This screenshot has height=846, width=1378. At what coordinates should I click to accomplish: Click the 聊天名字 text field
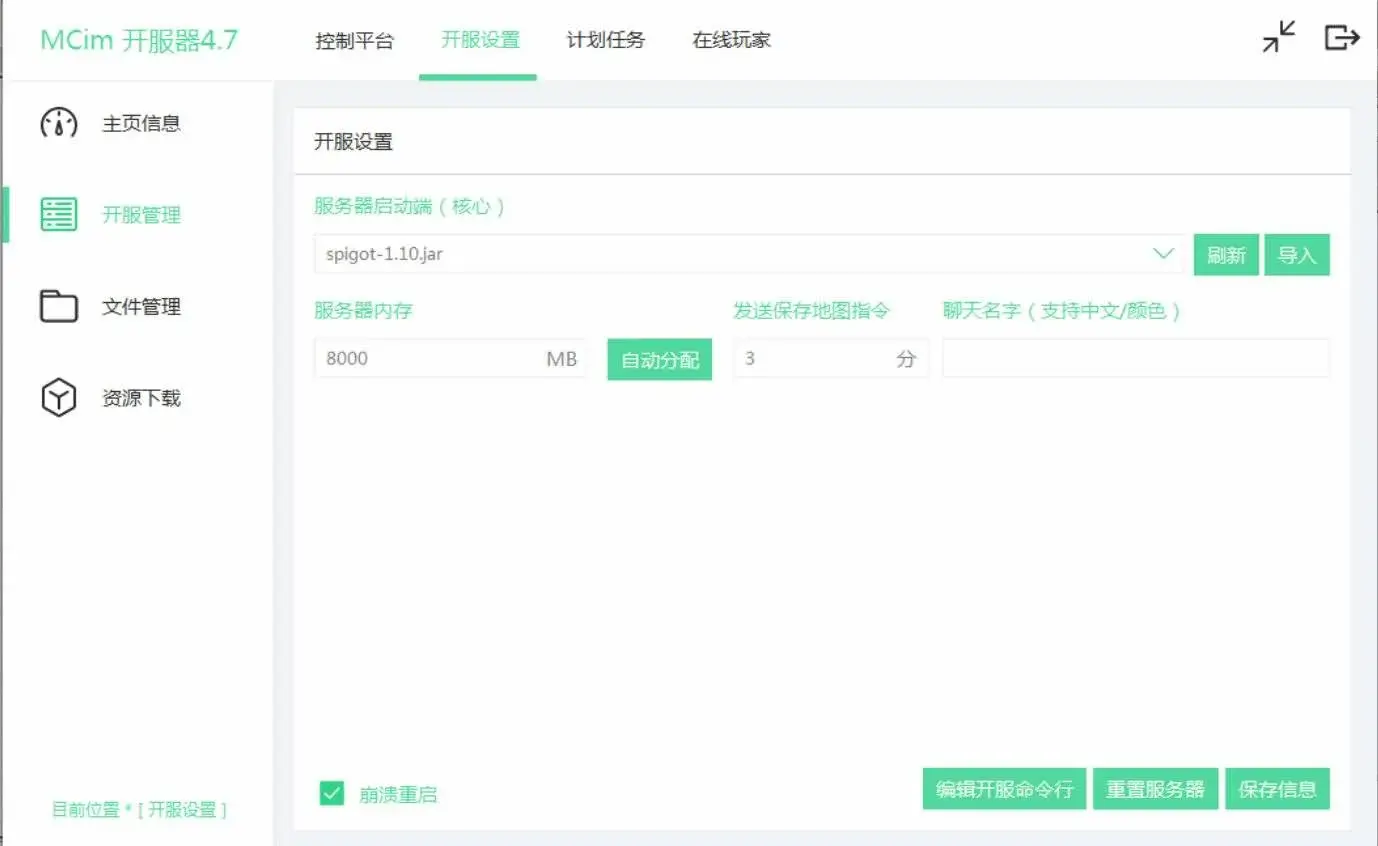(x=1136, y=358)
